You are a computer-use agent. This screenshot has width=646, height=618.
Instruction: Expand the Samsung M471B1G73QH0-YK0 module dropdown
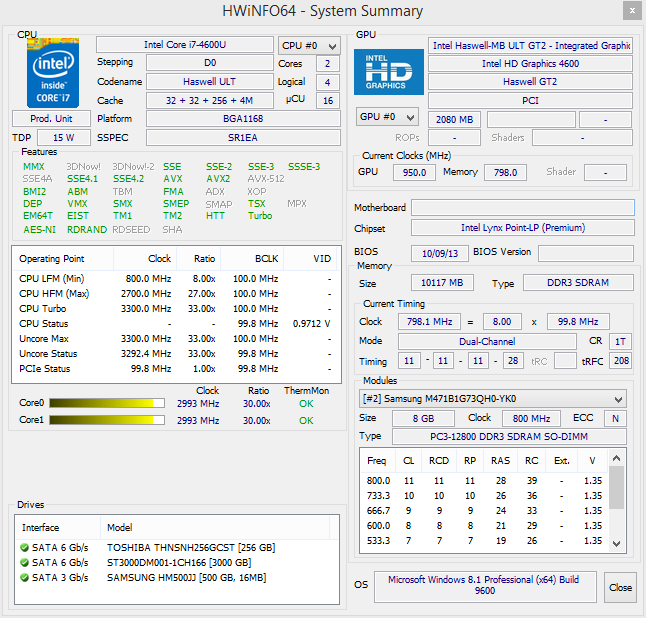493,399
